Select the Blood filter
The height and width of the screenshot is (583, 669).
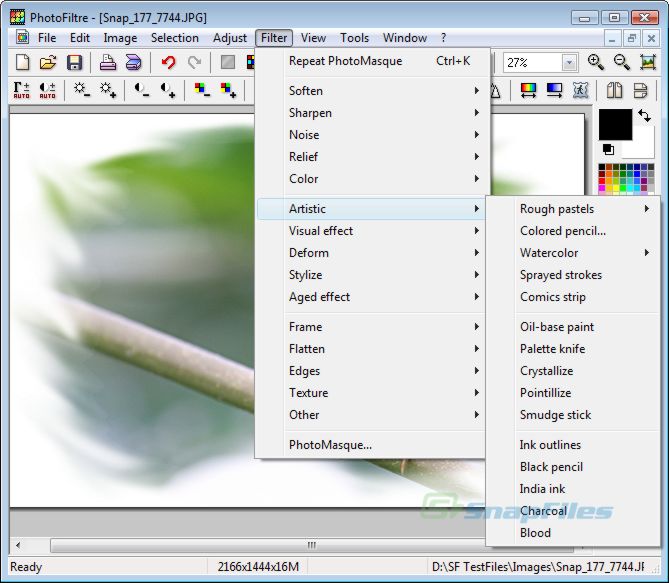(573, 533)
